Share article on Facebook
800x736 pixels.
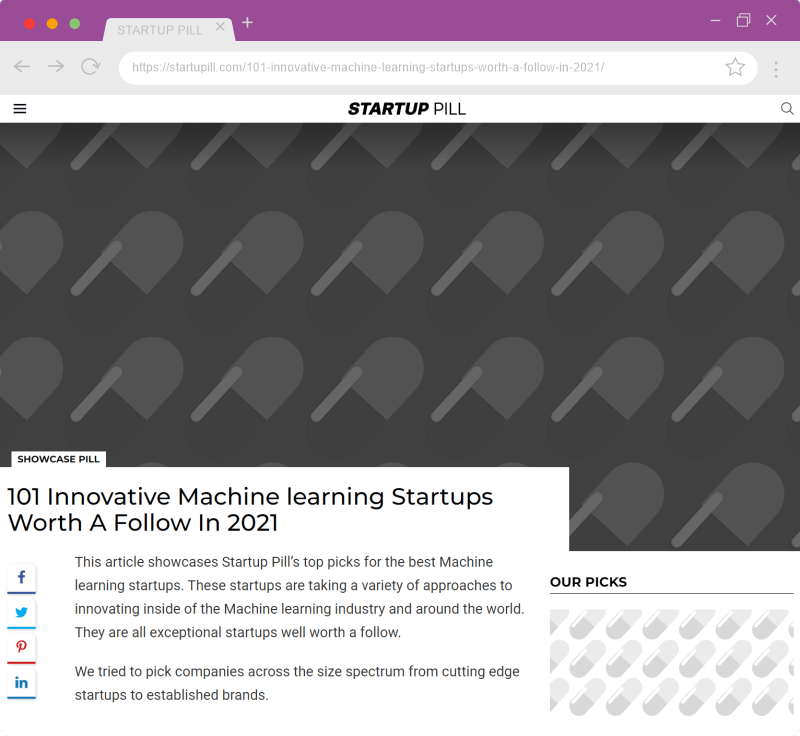pyautogui.click(x=21, y=578)
